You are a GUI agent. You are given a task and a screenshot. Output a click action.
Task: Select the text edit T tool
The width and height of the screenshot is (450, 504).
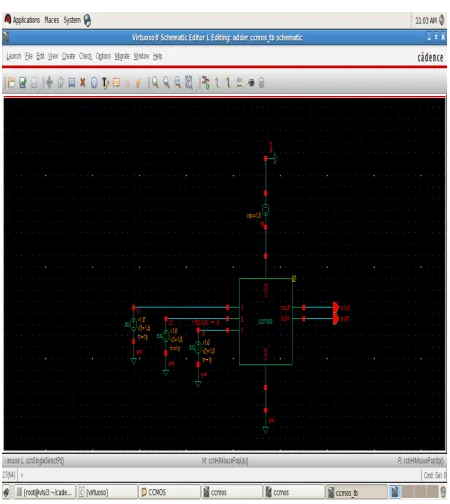click(x=105, y=82)
